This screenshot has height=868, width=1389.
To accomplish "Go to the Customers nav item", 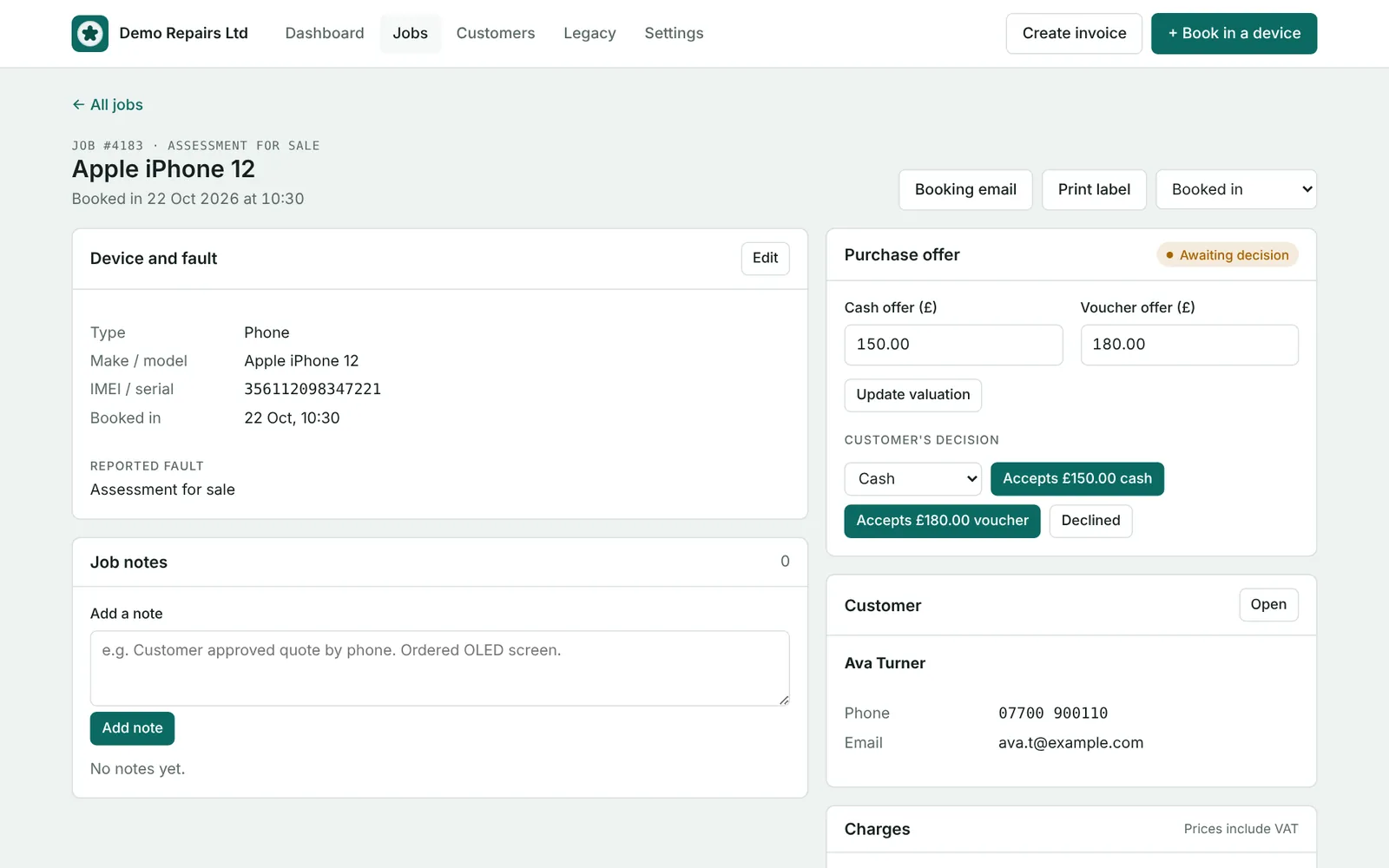I will 496,33.
